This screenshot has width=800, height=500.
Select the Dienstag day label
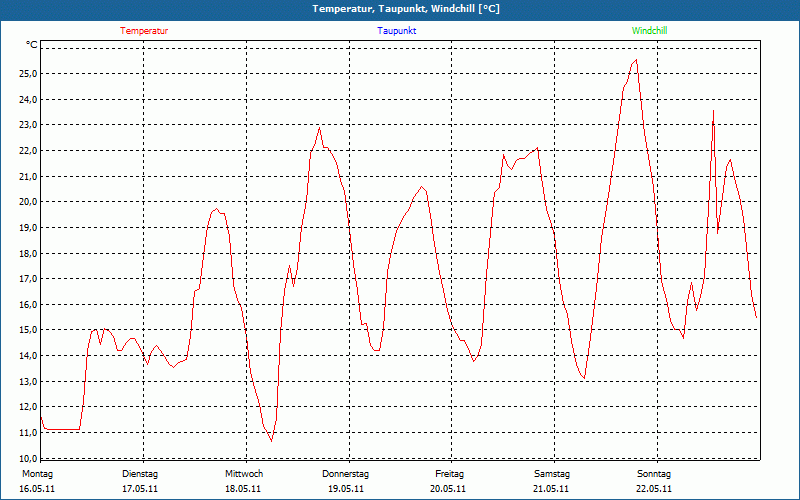point(140,474)
